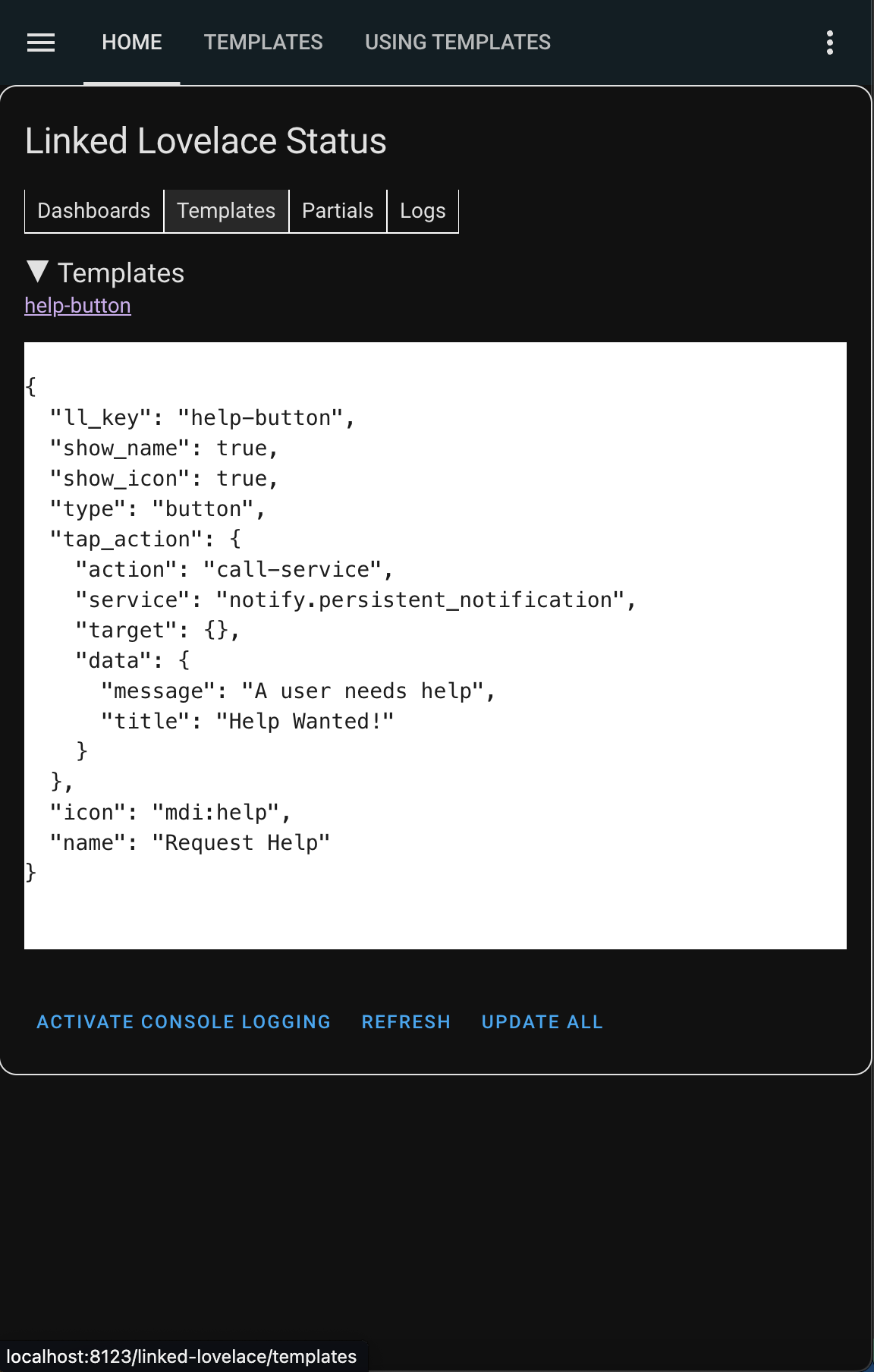Go to the USING TEMPLATES view
The height and width of the screenshot is (1372, 874).
[457, 42]
